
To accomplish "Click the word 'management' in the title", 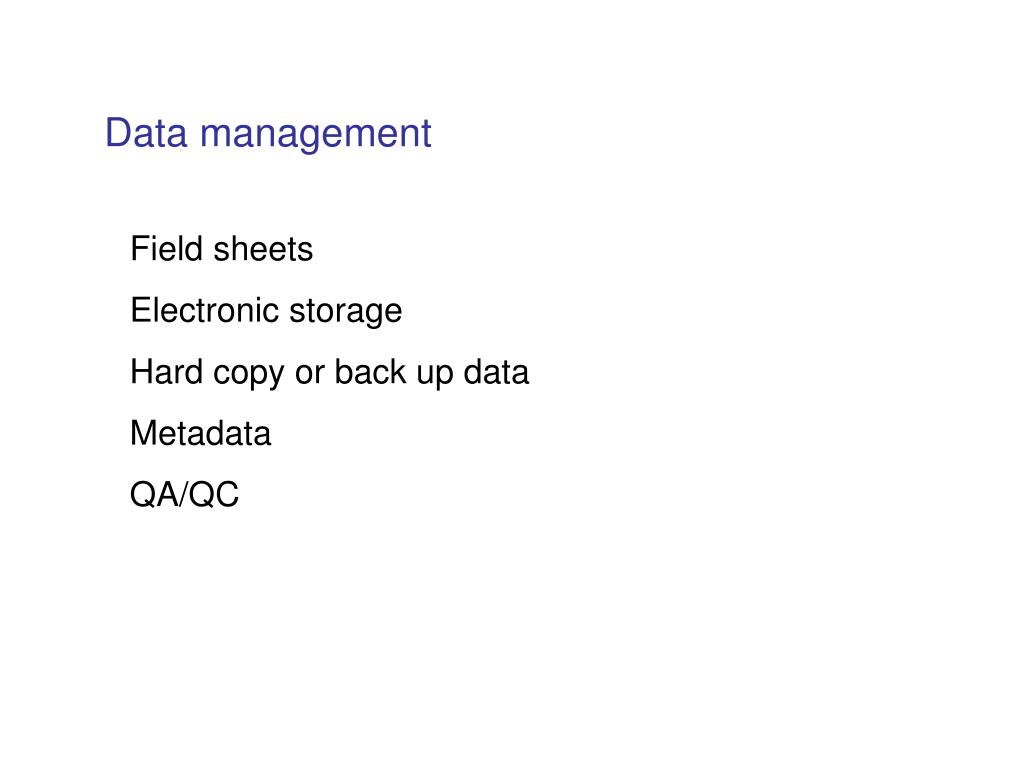I will (315, 136).
